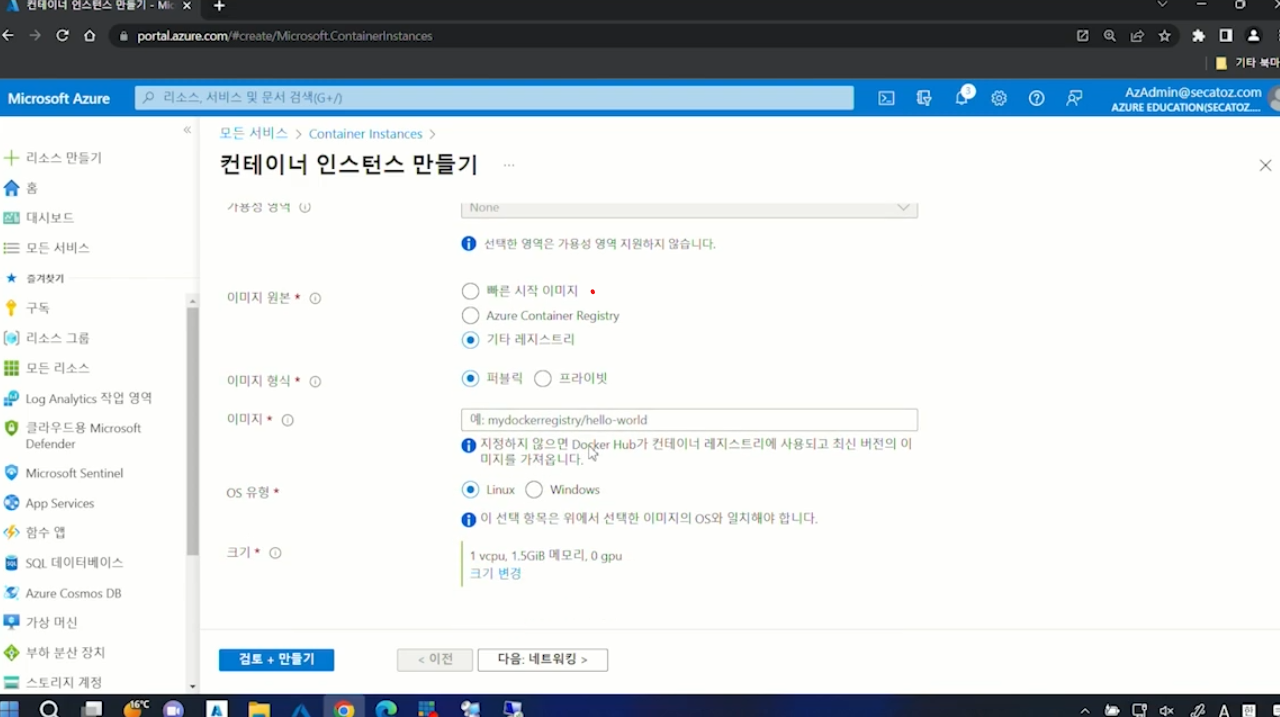This screenshot has height=717, width=1280.
Task: Click Microsoft Sentinel shield icon
Action: coord(12,473)
